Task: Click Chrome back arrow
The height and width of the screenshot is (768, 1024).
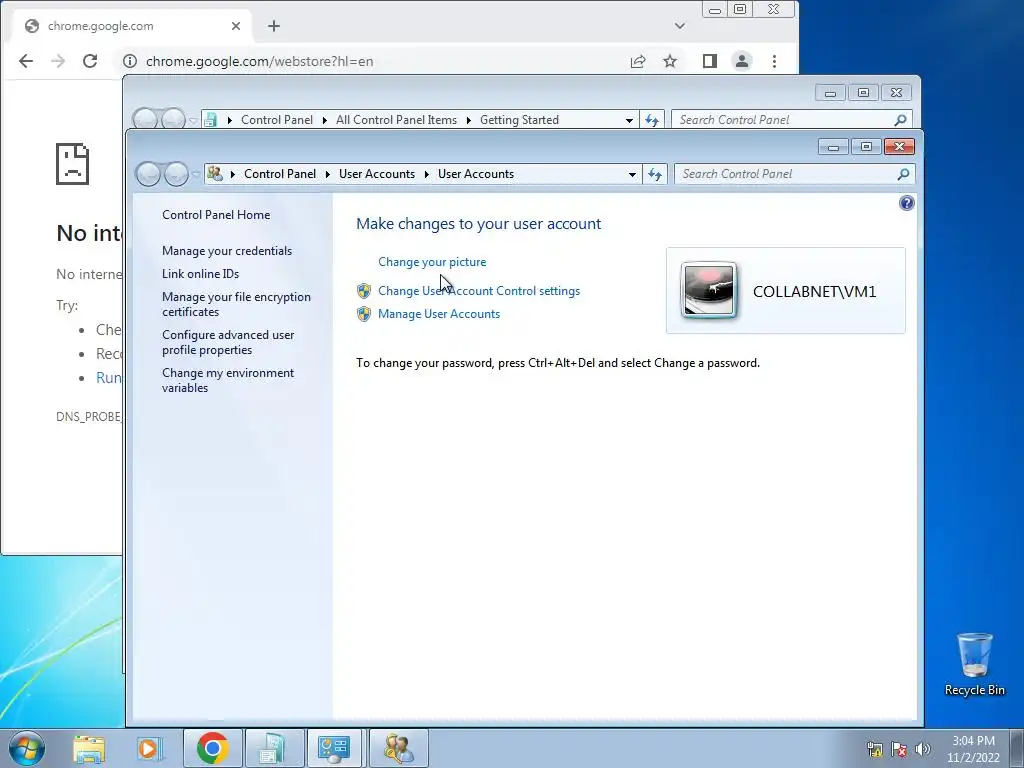Action: click(x=25, y=61)
